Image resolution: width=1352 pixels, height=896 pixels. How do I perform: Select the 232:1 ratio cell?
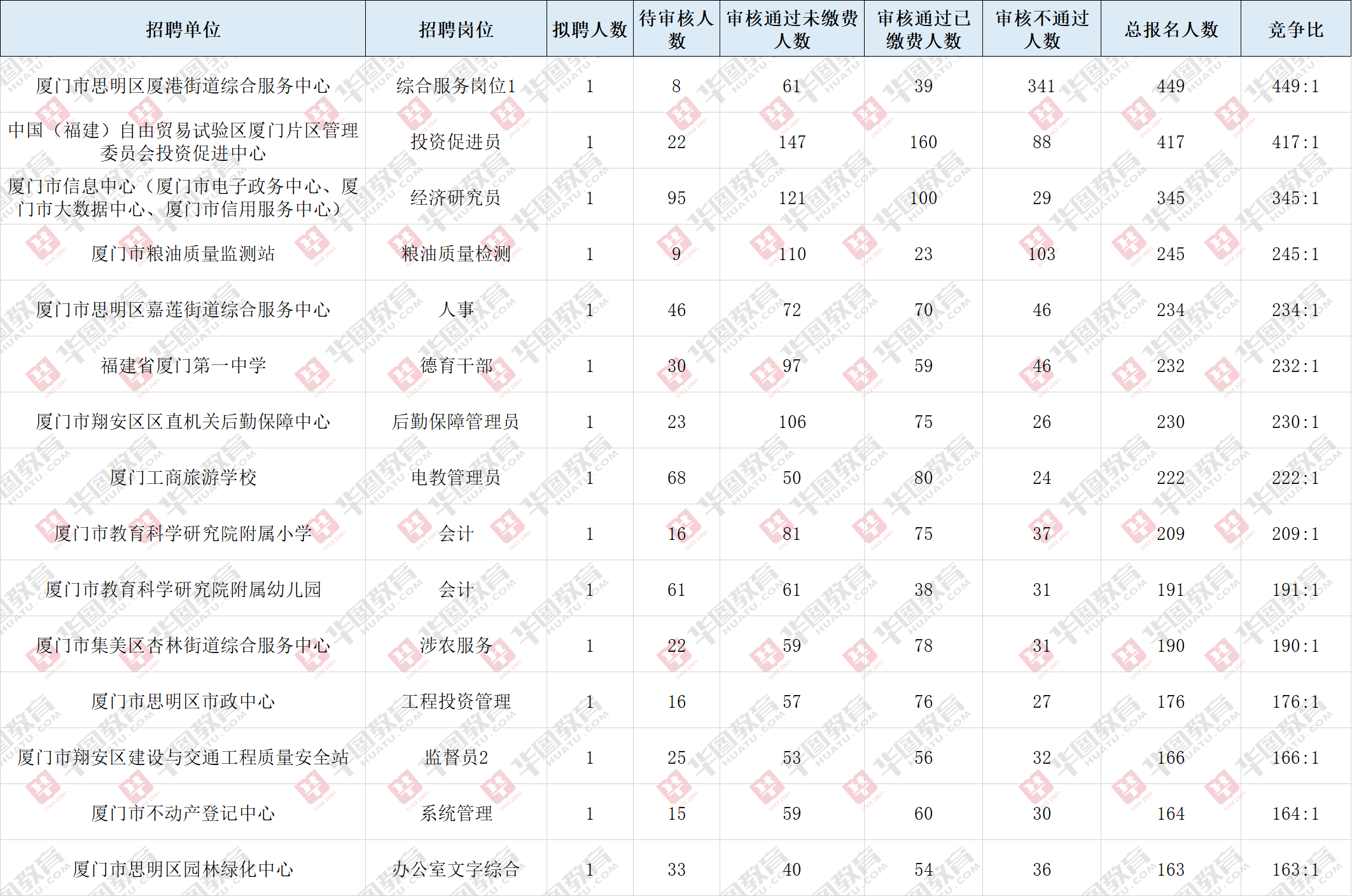tap(1296, 364)
